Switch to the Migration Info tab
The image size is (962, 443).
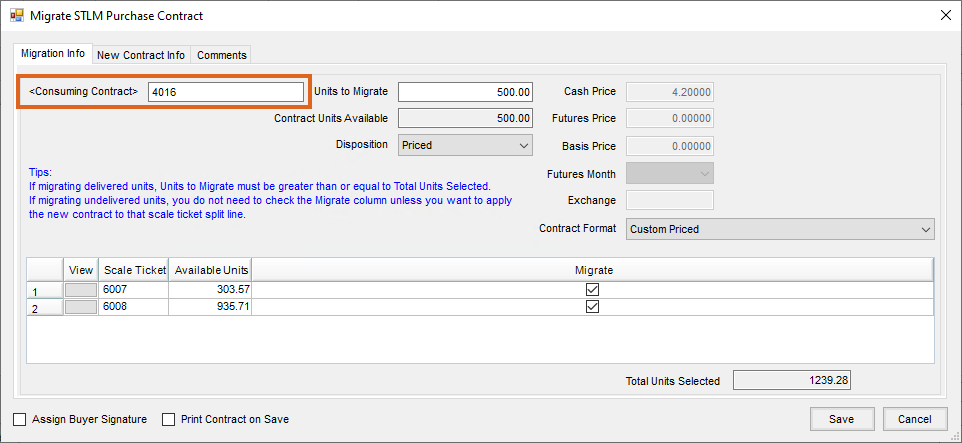coord(53,53)
